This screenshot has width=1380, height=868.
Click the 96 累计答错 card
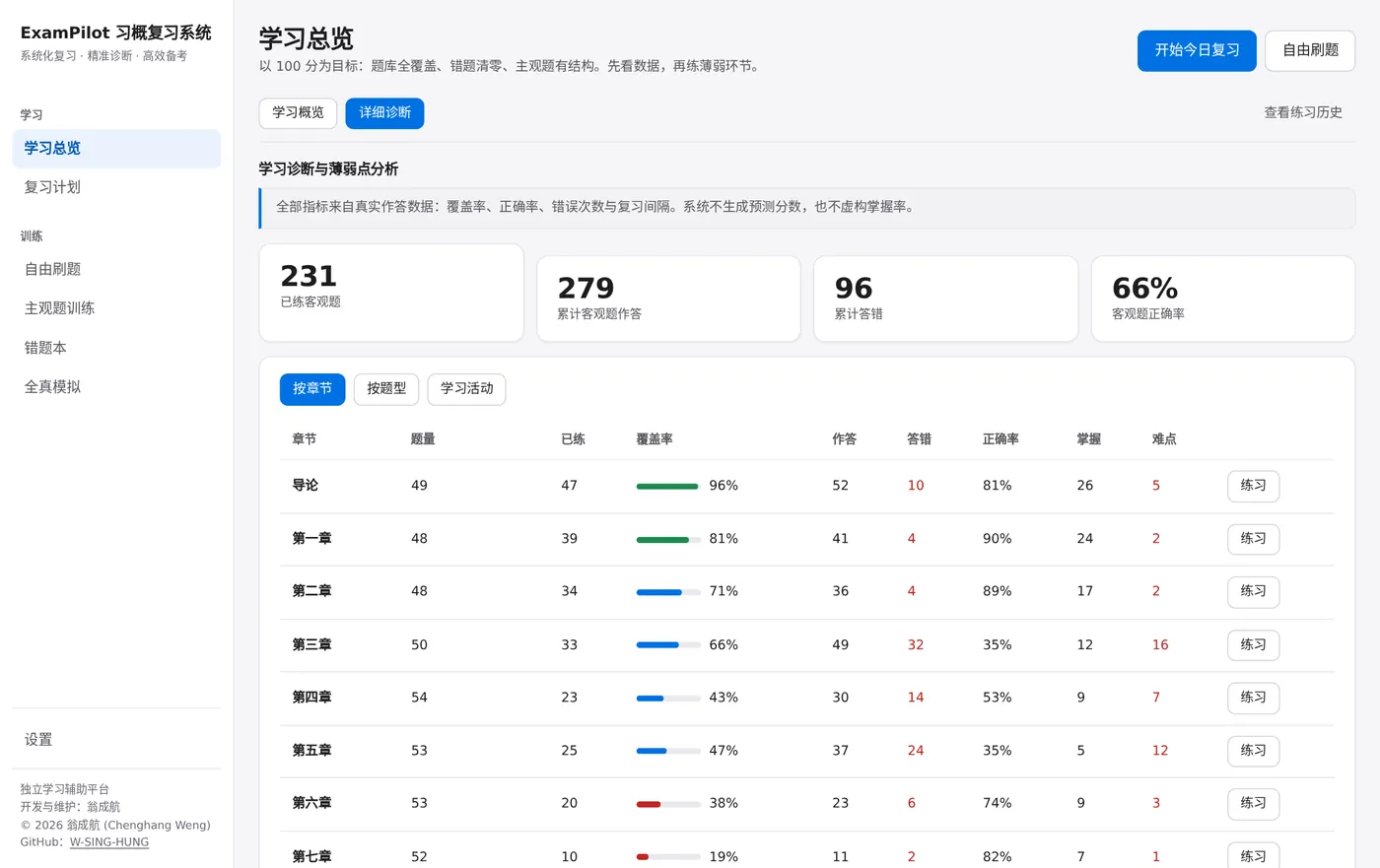point(945,299)
